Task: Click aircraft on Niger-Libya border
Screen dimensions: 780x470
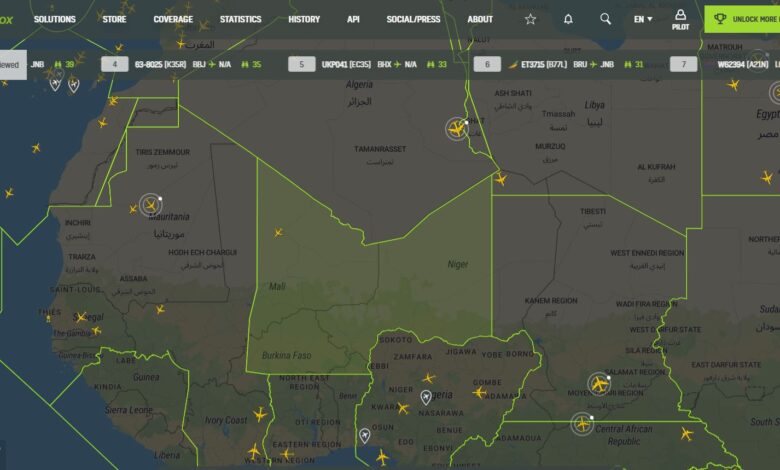Action: (x=501, y=179)
